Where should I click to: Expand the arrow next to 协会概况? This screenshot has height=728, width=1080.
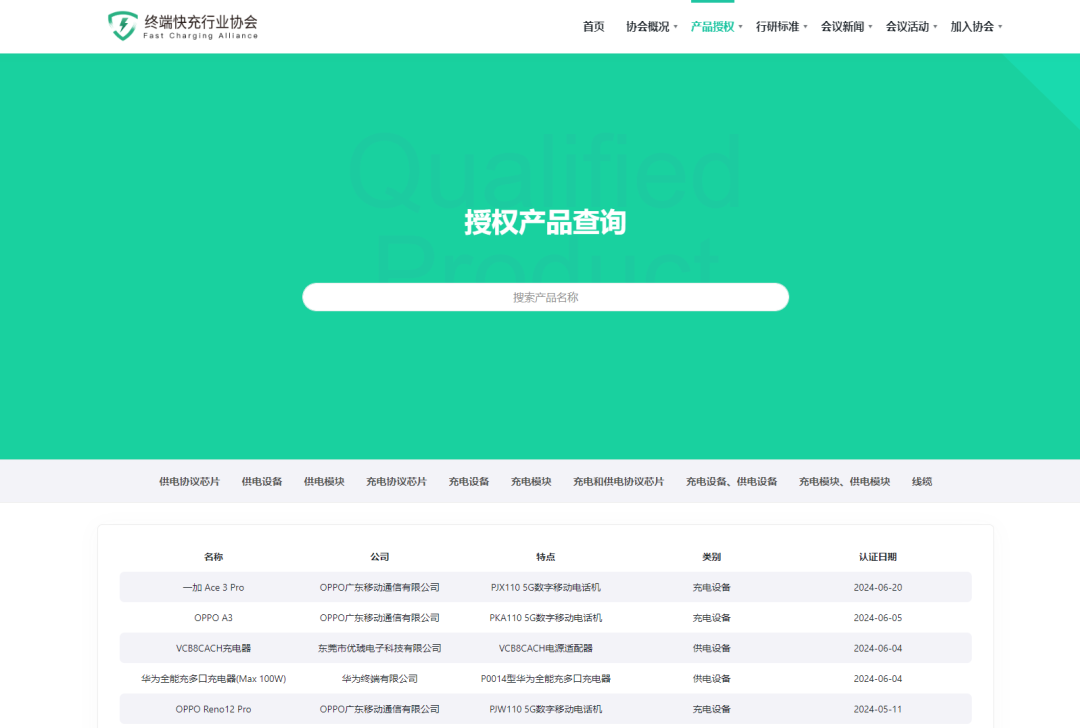tap(675, 27)
